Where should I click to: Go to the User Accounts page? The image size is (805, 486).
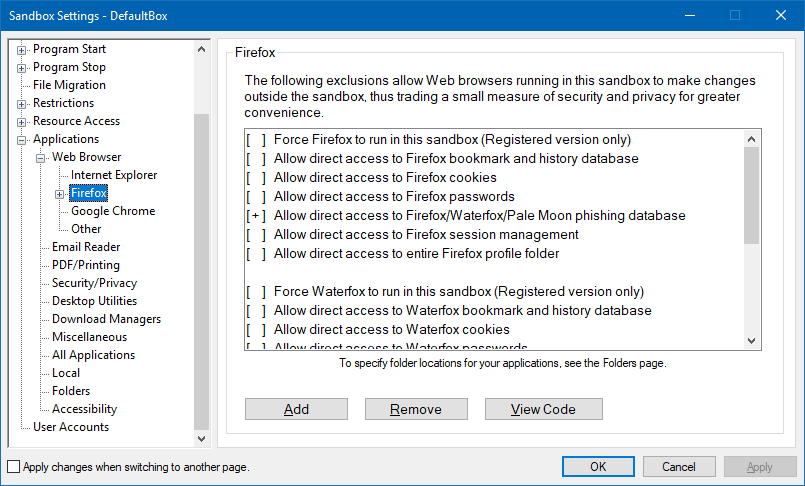[71, 427]
